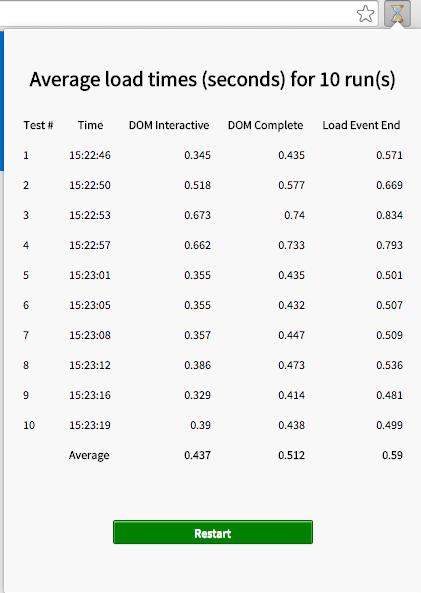Select the Test # column header

[x=38, y=125]
